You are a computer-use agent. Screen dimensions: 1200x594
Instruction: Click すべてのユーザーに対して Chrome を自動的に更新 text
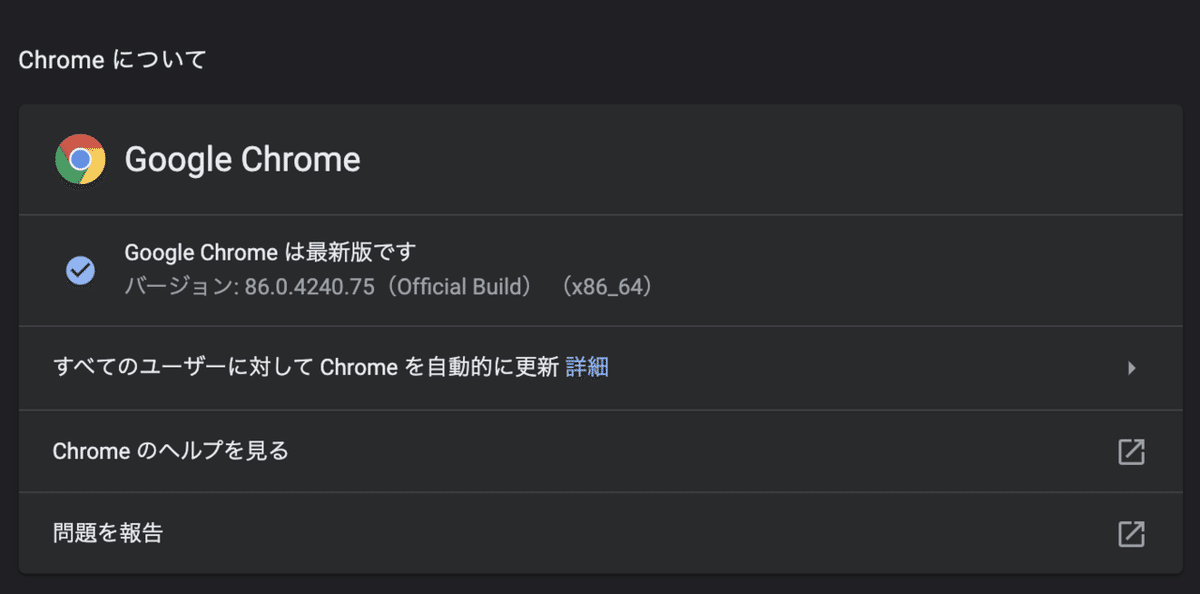click(305, 367)
